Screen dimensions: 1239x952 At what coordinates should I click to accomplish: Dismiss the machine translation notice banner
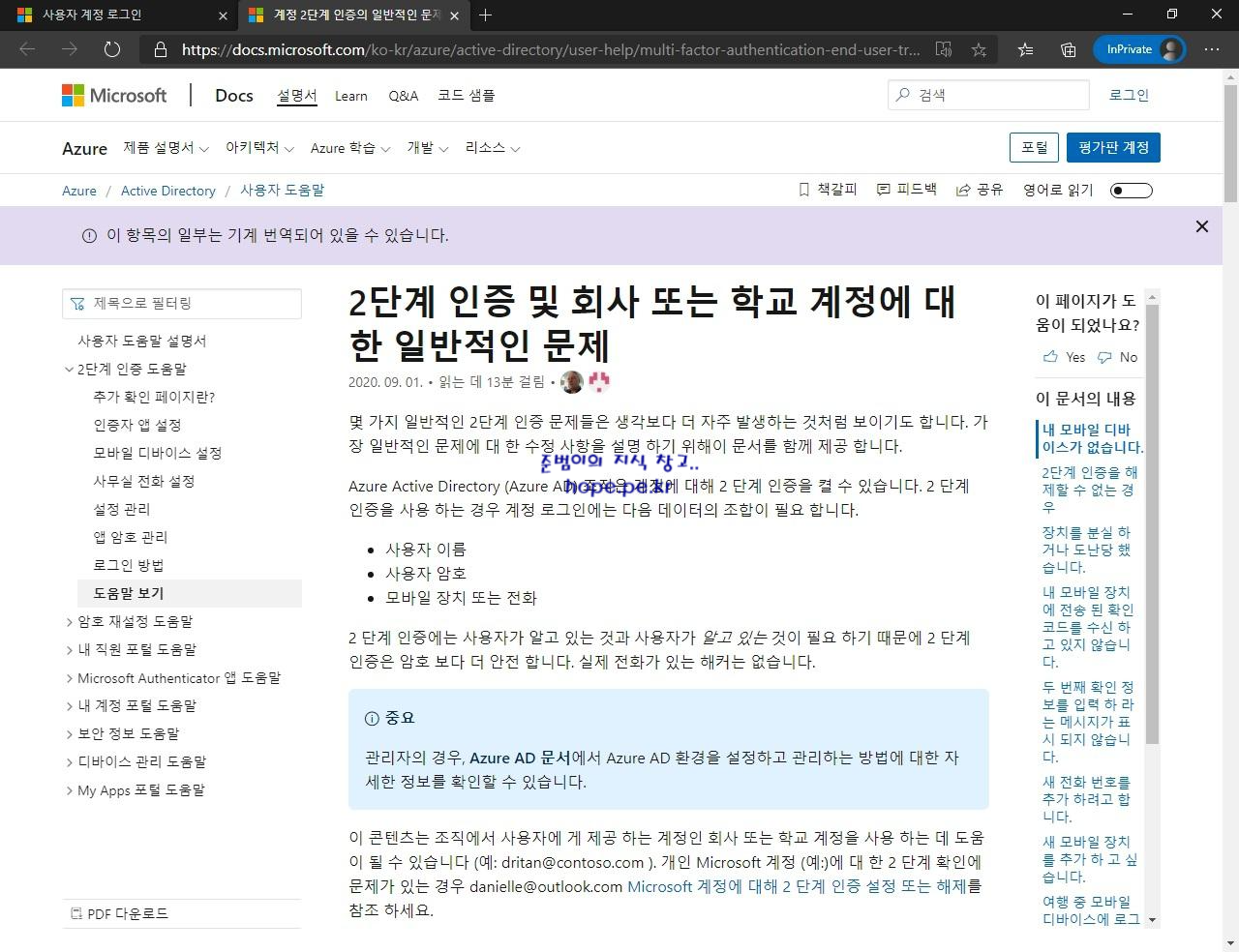pyautogui.click(x=1202, y=226)
